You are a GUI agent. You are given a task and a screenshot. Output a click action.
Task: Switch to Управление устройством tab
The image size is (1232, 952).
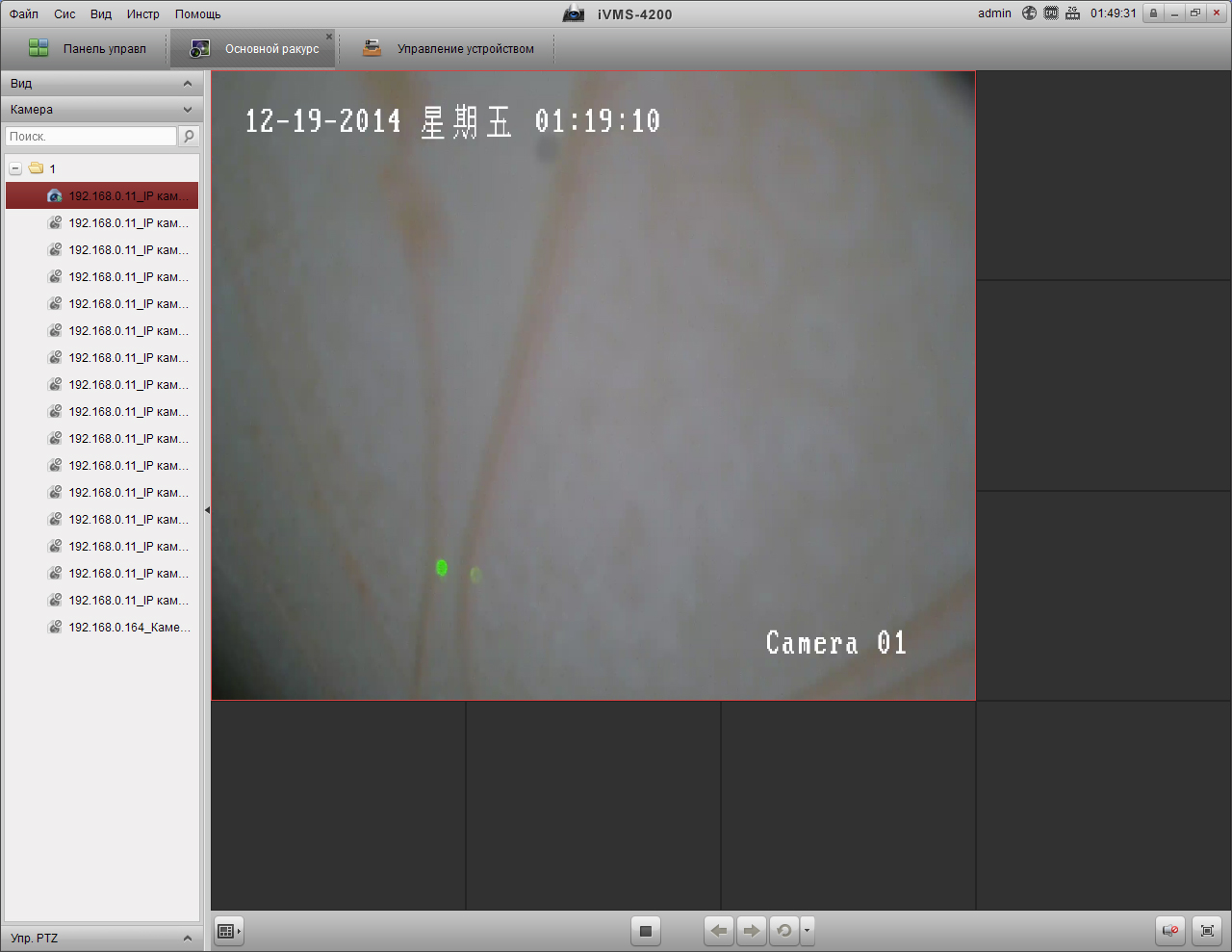pos(449,48)
